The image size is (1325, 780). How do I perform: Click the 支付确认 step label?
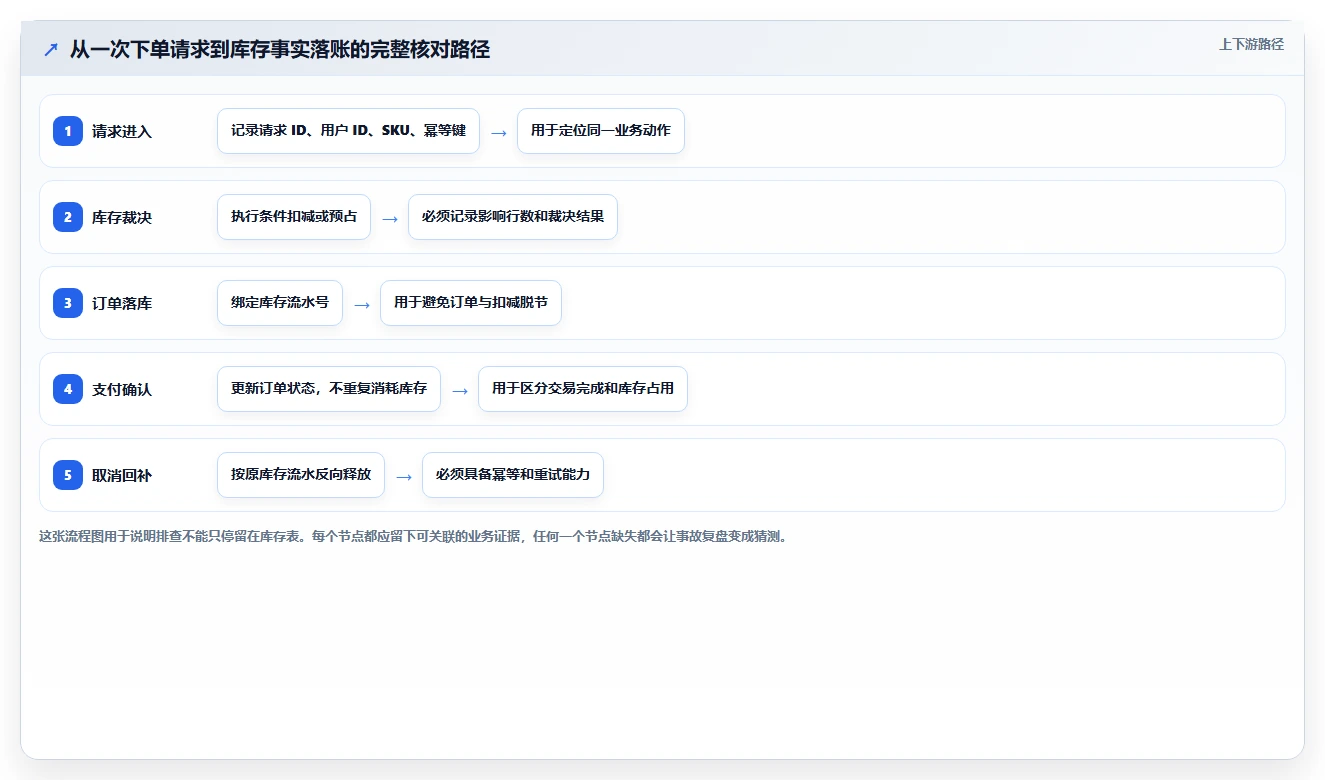coord(122,389)
